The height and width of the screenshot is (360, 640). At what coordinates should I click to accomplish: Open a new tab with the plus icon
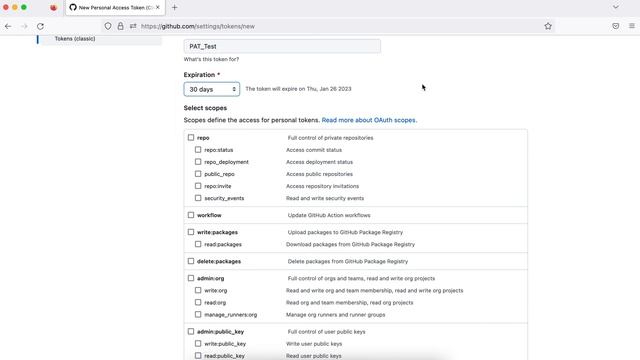pos(175,7)
